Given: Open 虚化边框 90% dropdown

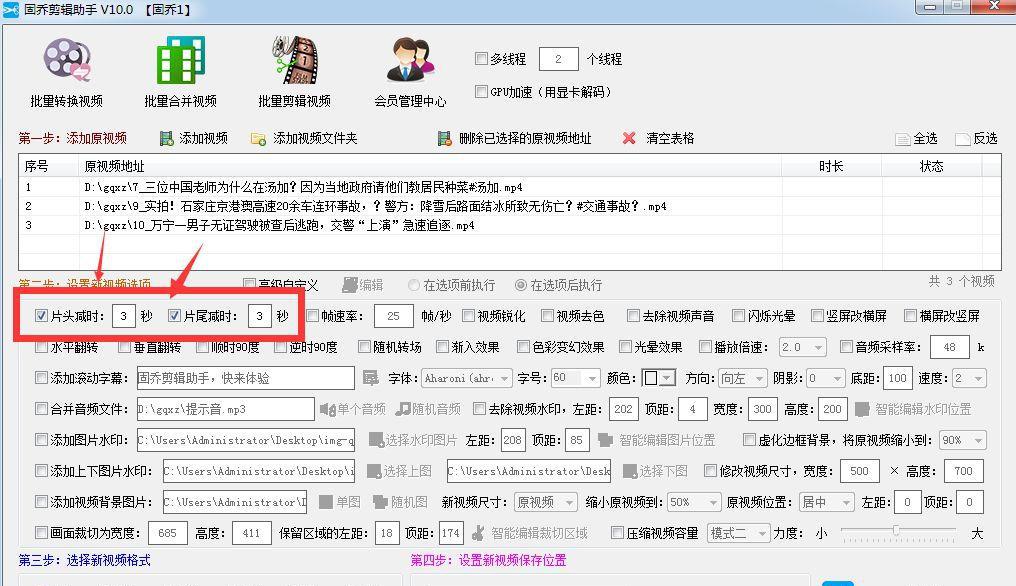Looking at the screenshot, I should (x=962, y=440).
